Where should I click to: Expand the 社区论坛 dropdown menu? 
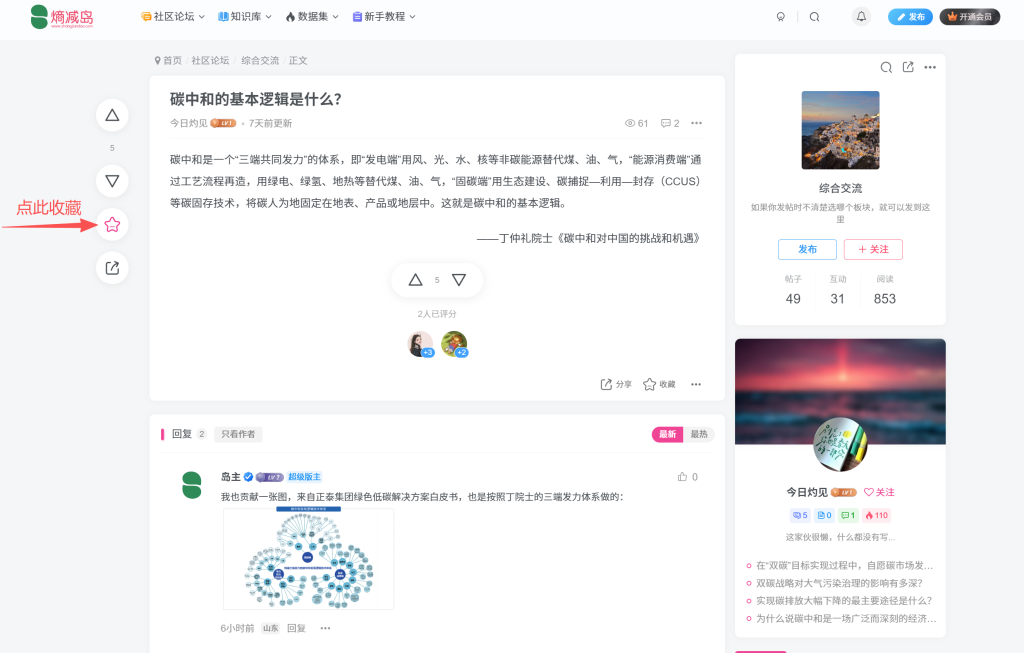coord(173,17)
